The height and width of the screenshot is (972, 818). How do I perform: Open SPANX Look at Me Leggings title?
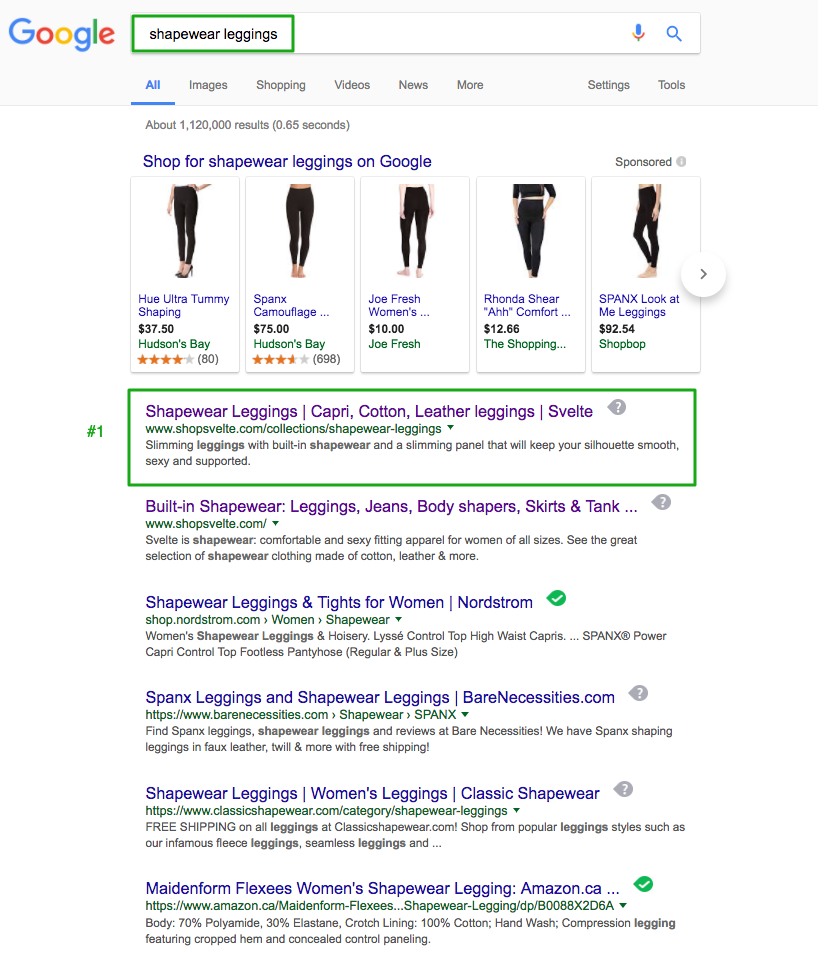pos(639,306)
